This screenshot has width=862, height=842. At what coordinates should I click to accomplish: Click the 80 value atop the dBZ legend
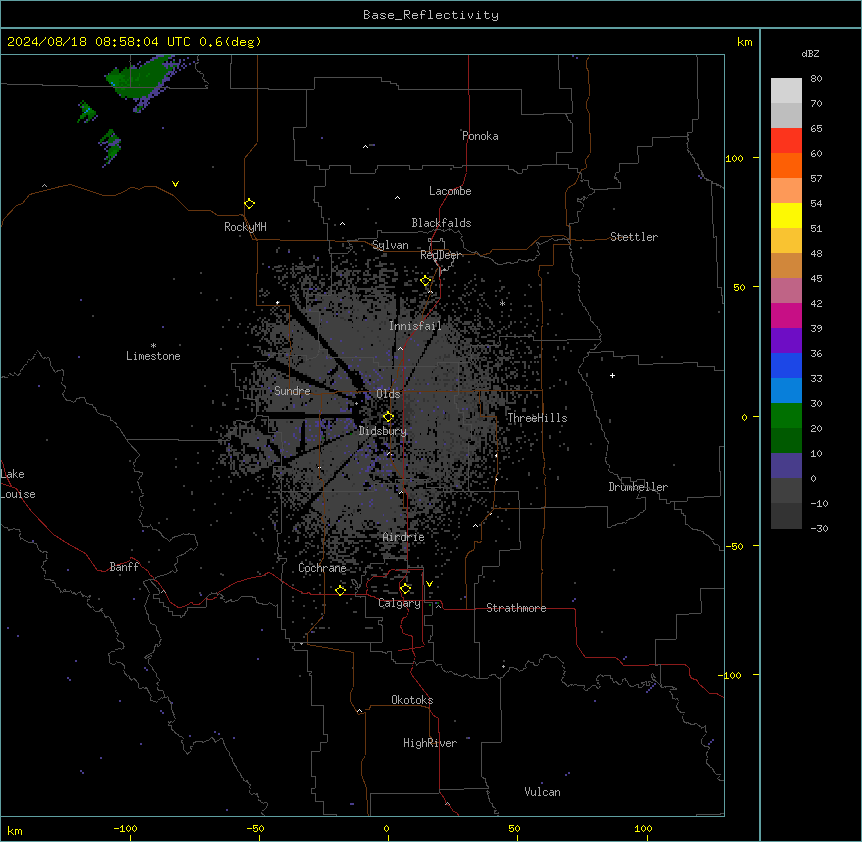[x=816, y=79]
